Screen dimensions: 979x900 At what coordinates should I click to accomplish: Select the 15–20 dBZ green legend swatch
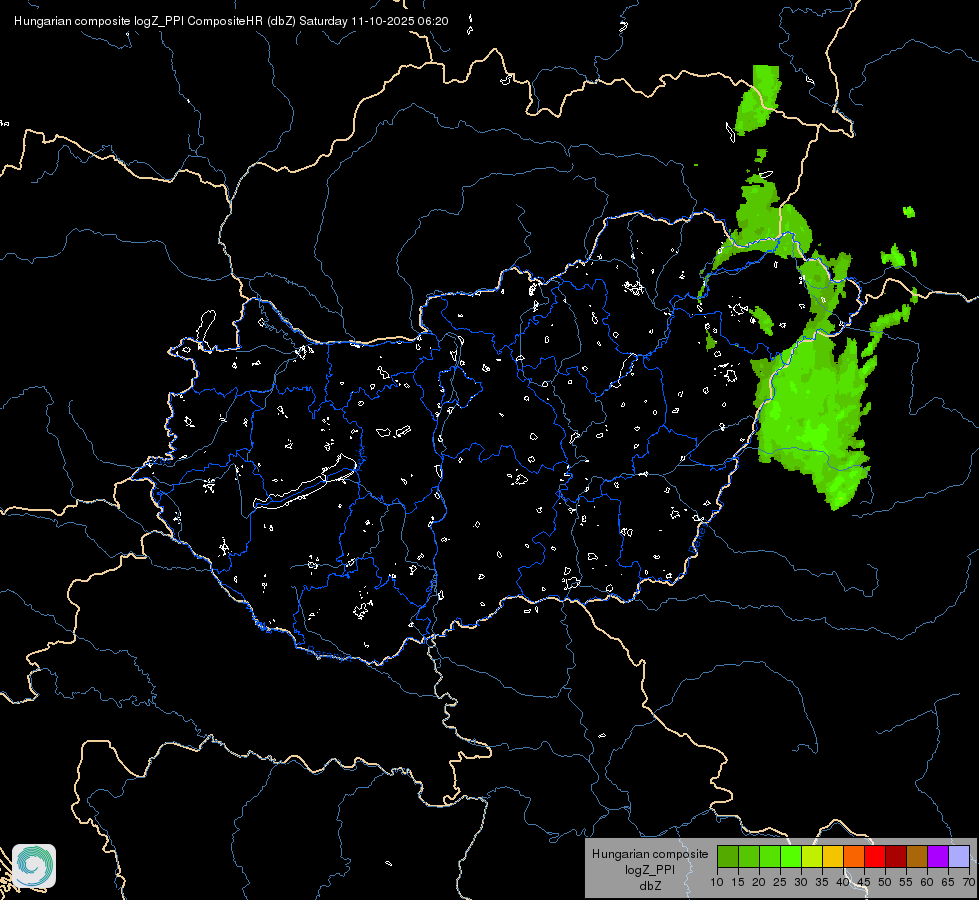click(749, 856)
